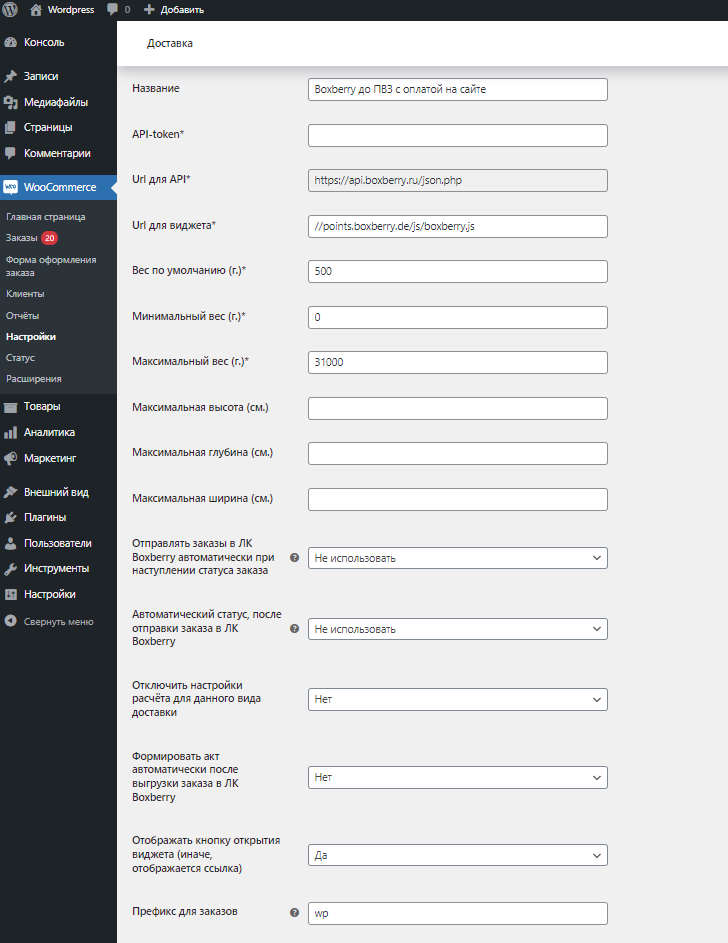Click Префикс для заказов field
Screen dimensions: 728x943
pos(457,913)
